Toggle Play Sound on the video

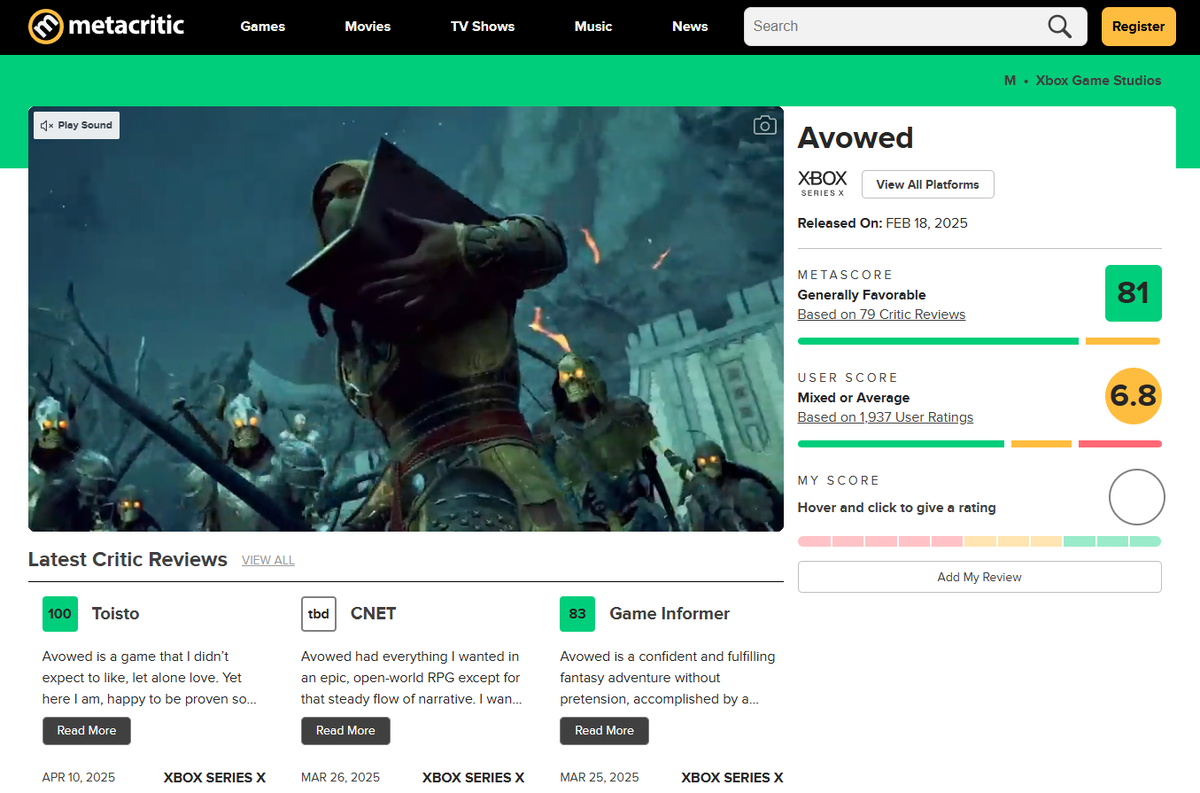77,125
